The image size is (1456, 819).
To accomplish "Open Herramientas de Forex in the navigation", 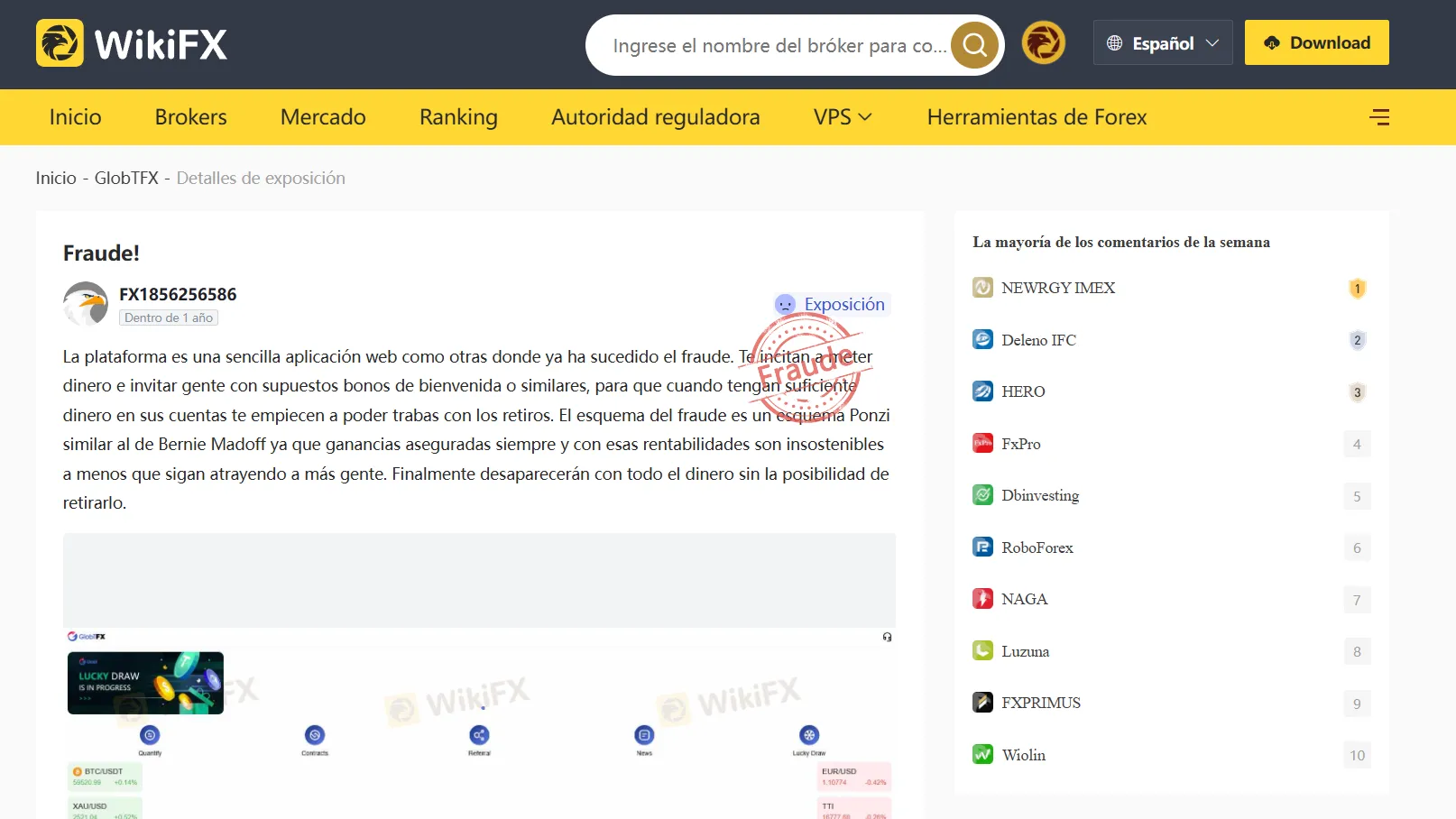I will coord(1037,117).
